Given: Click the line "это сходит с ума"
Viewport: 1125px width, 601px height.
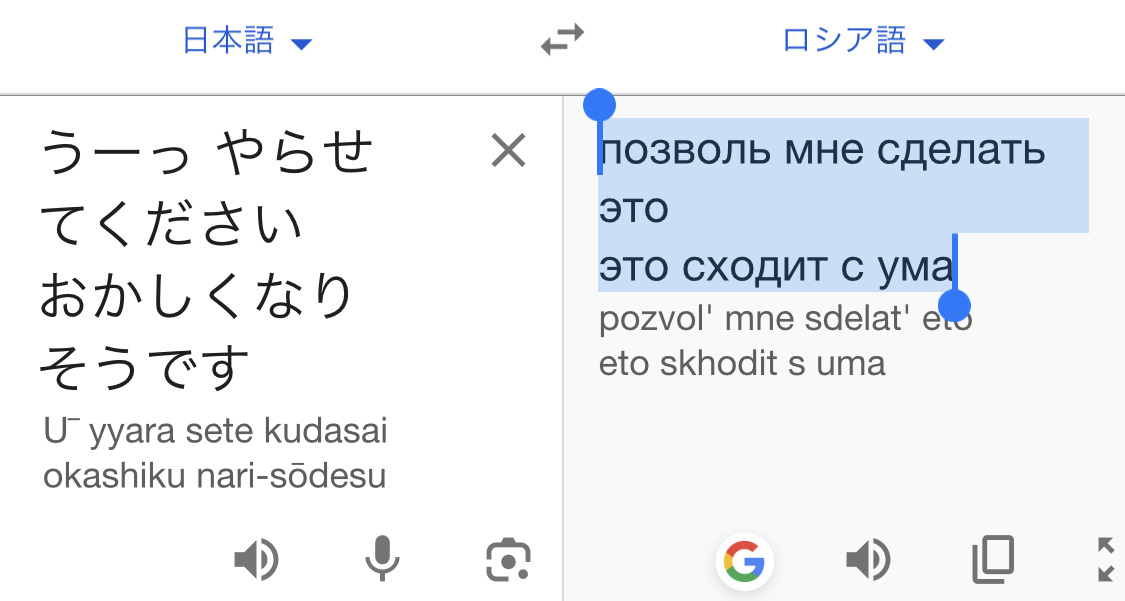Looking at the screenshot, I should [x=775, y=266].
